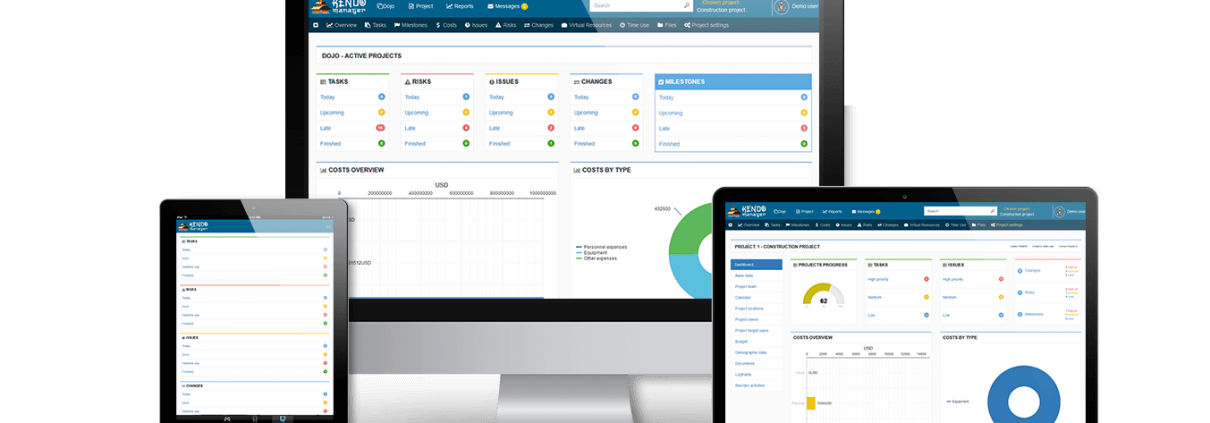Click the check icon in the Milestones card header

tap(661, 82)
